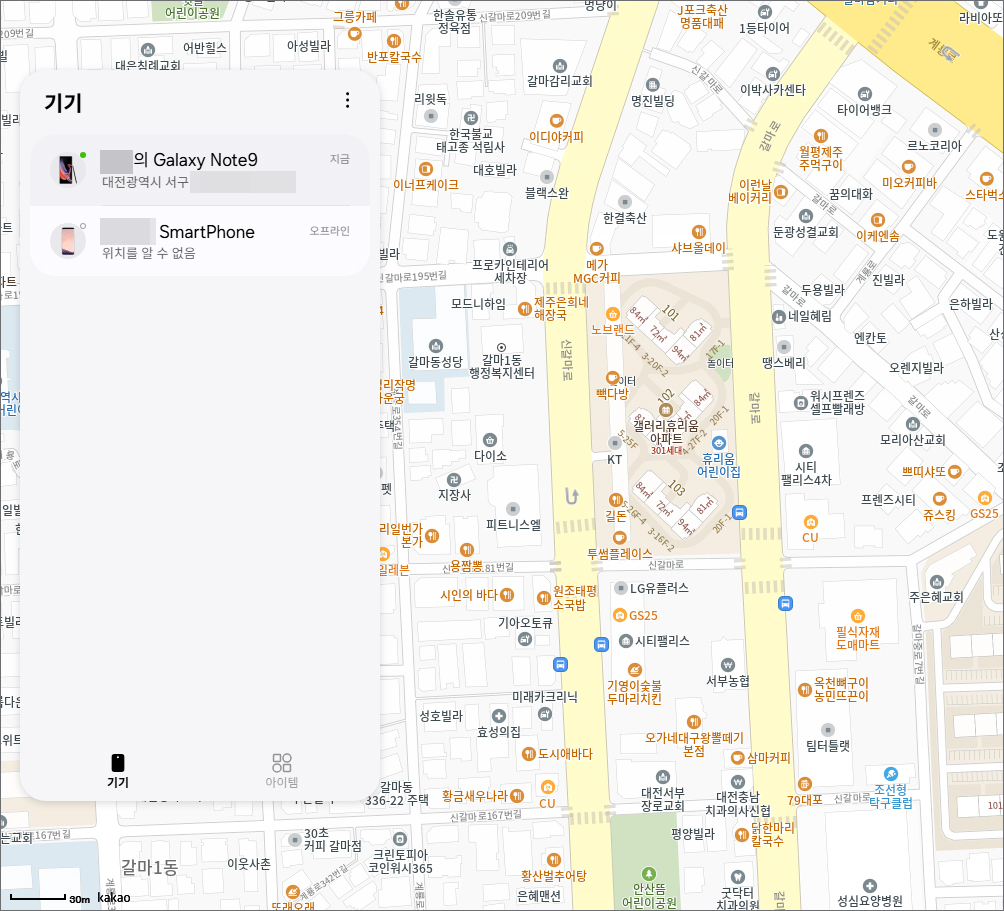Switch to the 아이템 tab
The height and width of the screenshot is (911, 1004).
click(282, 771)
